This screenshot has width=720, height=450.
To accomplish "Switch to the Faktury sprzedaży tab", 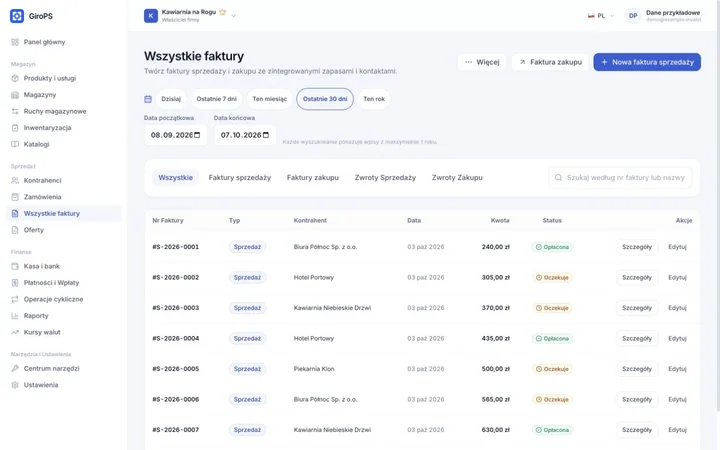I will coord(240,178).
